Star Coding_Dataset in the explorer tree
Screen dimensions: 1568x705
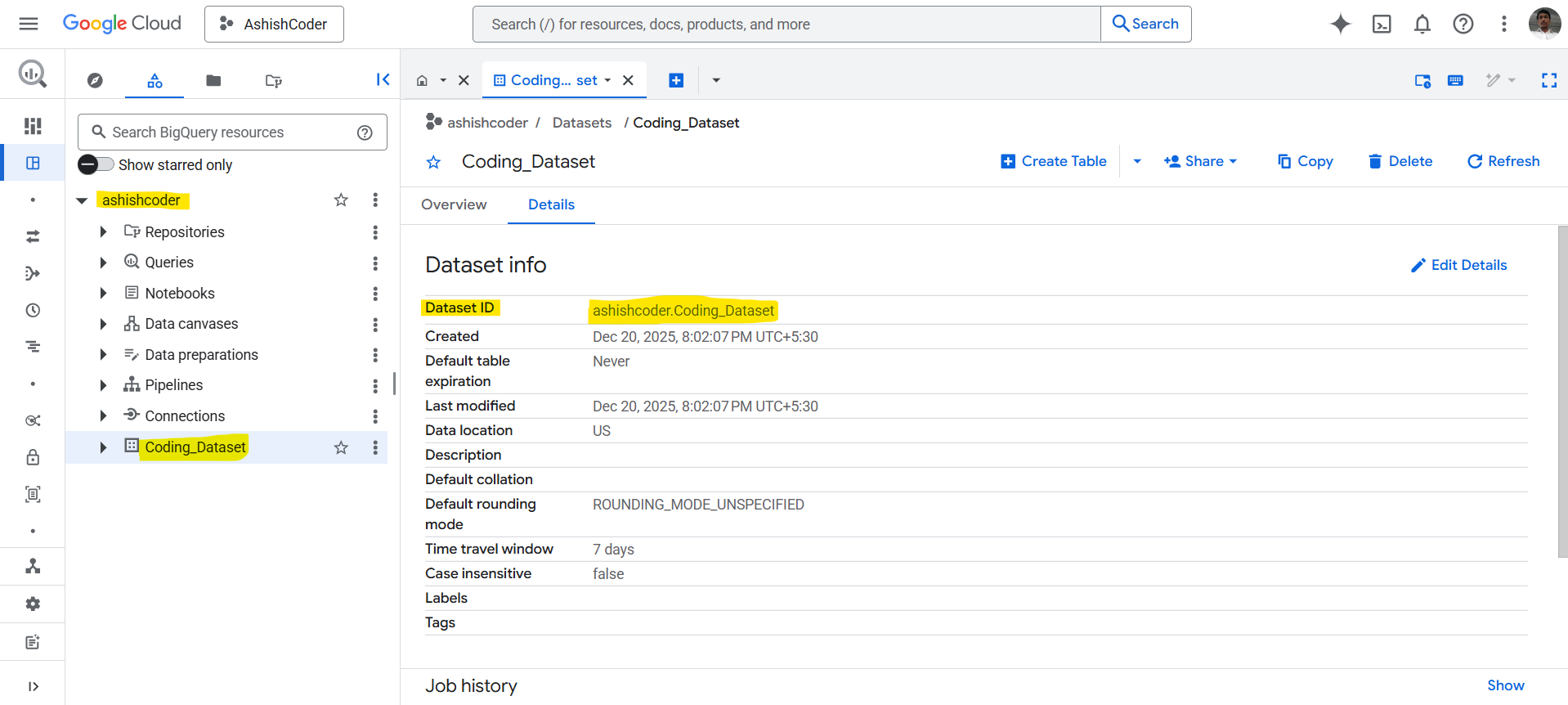[x=341, y=447]
